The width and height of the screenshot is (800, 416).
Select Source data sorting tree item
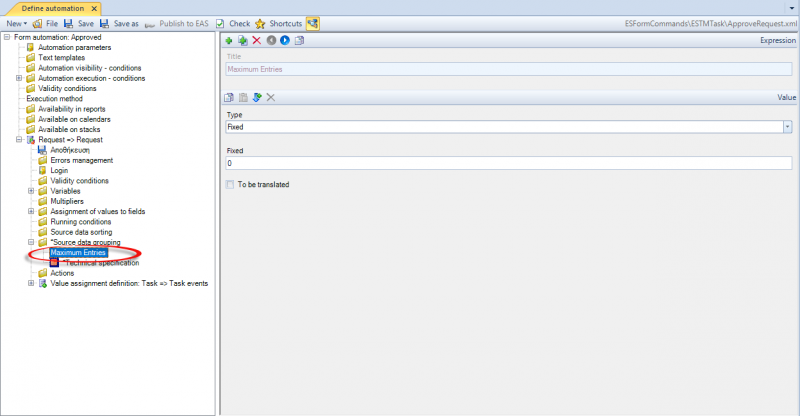pos(81,232)
